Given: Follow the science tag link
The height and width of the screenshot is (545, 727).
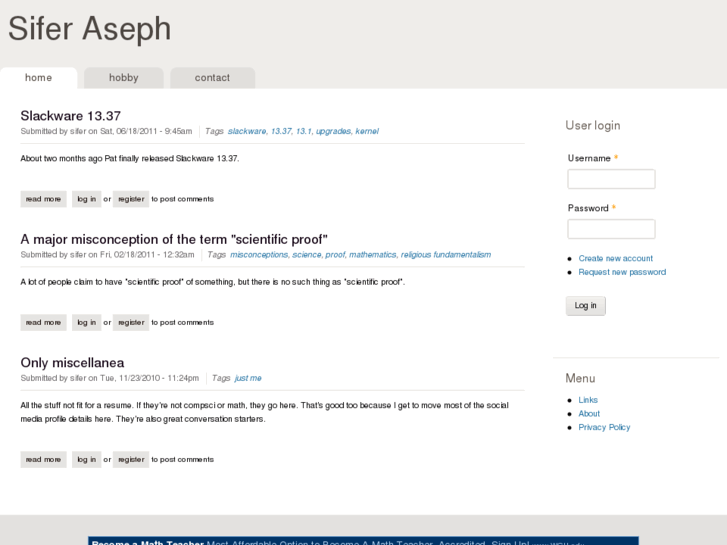Looking at the screenshot, I should click(306, 255).
